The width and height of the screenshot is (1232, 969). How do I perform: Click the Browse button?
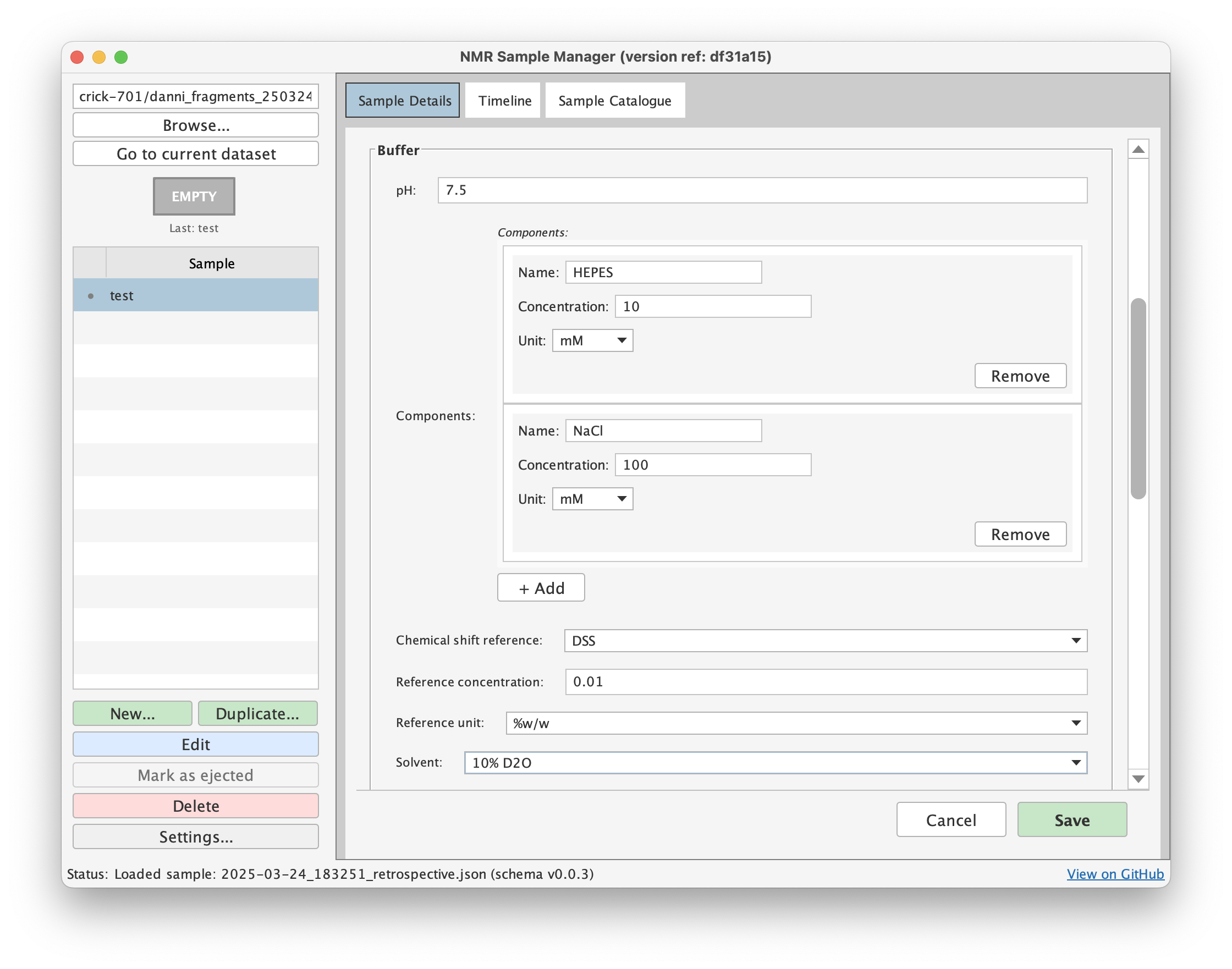[195, 125]
